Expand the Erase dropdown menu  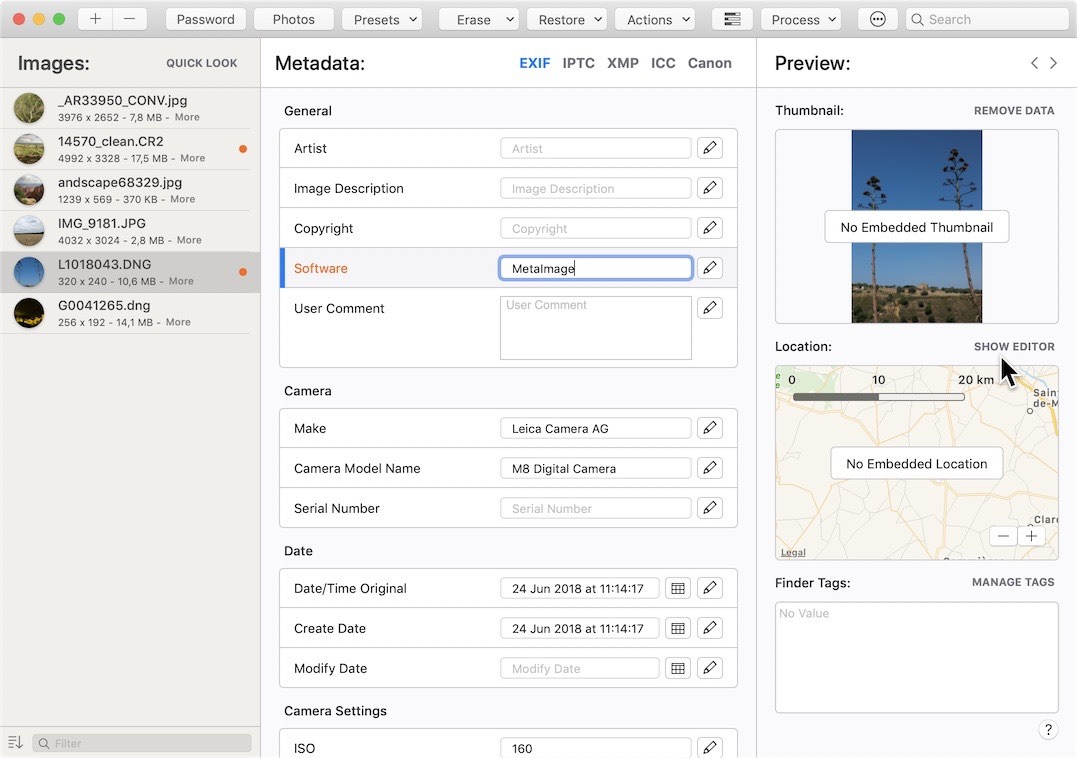click(x=478, y=18)
